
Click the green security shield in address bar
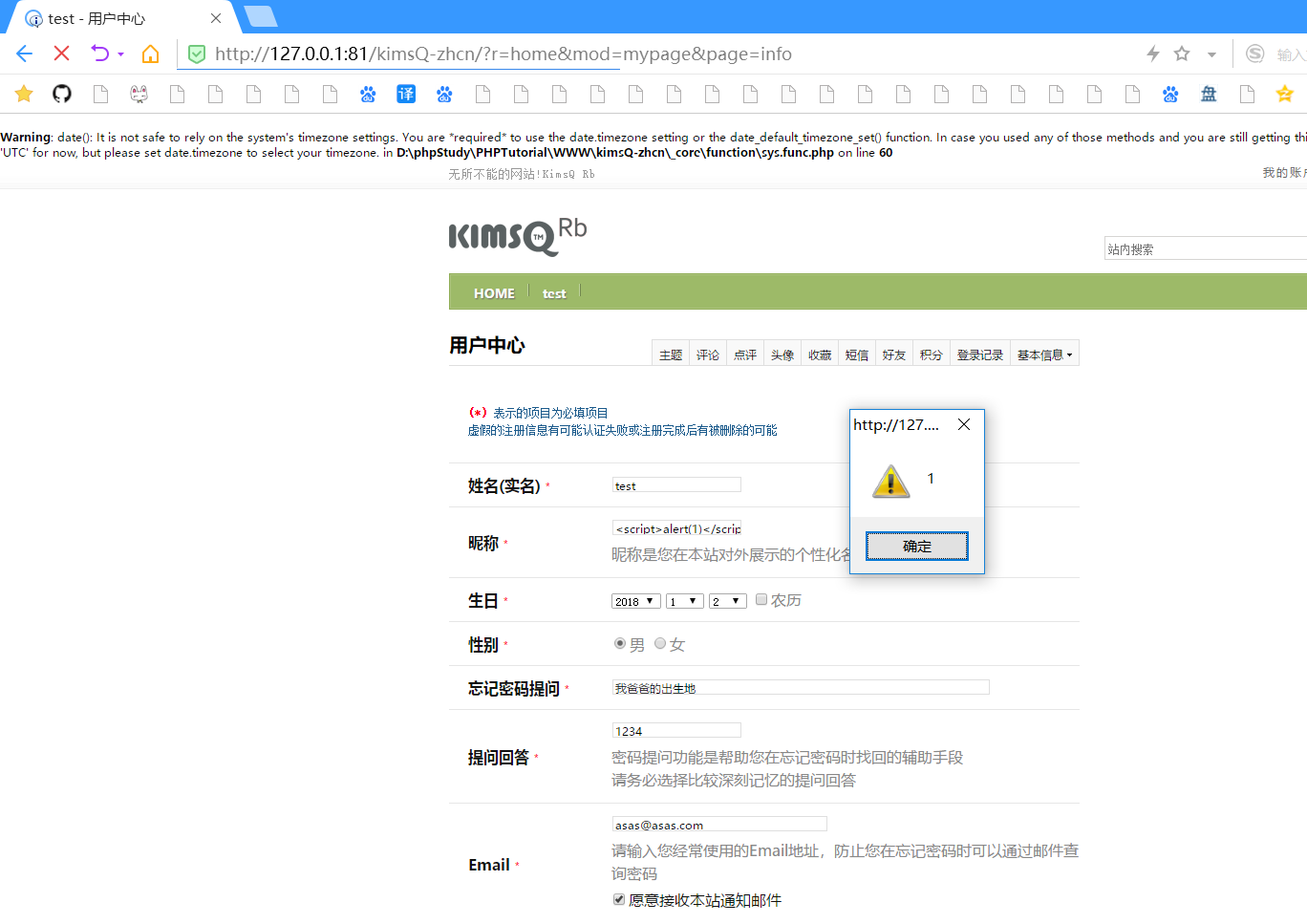pos(197,54)
